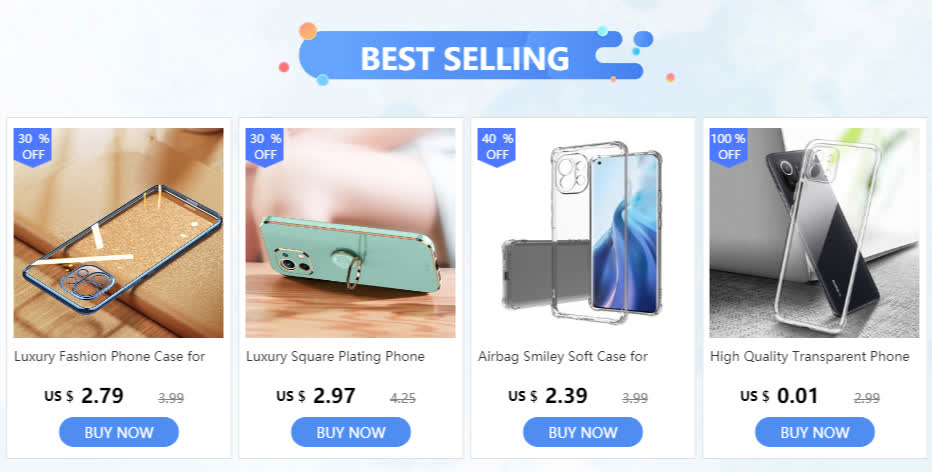Image resolution: width=932 pixels, height=472 pixels.
Task: Open the Luxury Fashion Phone Case title link
Action: tap(109, 357)
